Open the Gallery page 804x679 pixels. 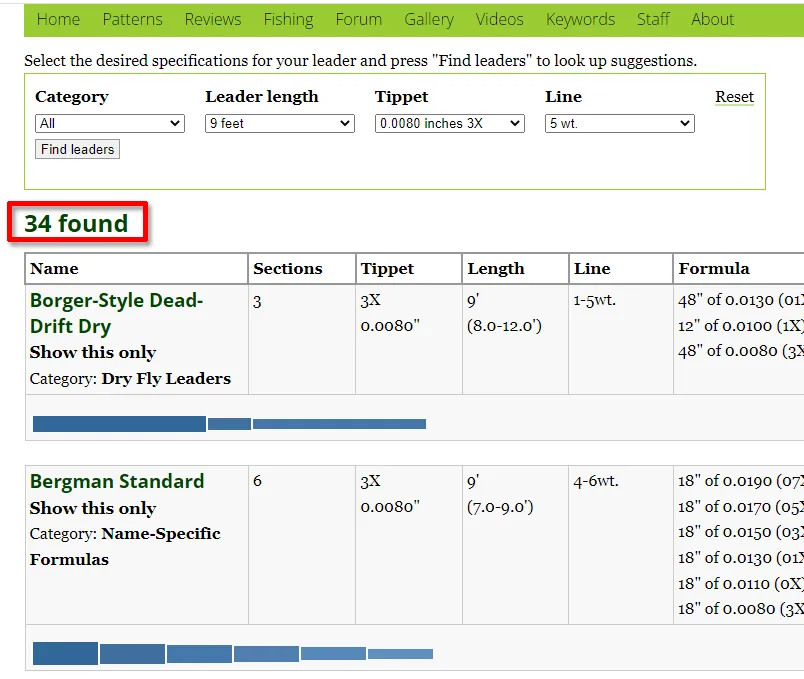coord(428,19)
